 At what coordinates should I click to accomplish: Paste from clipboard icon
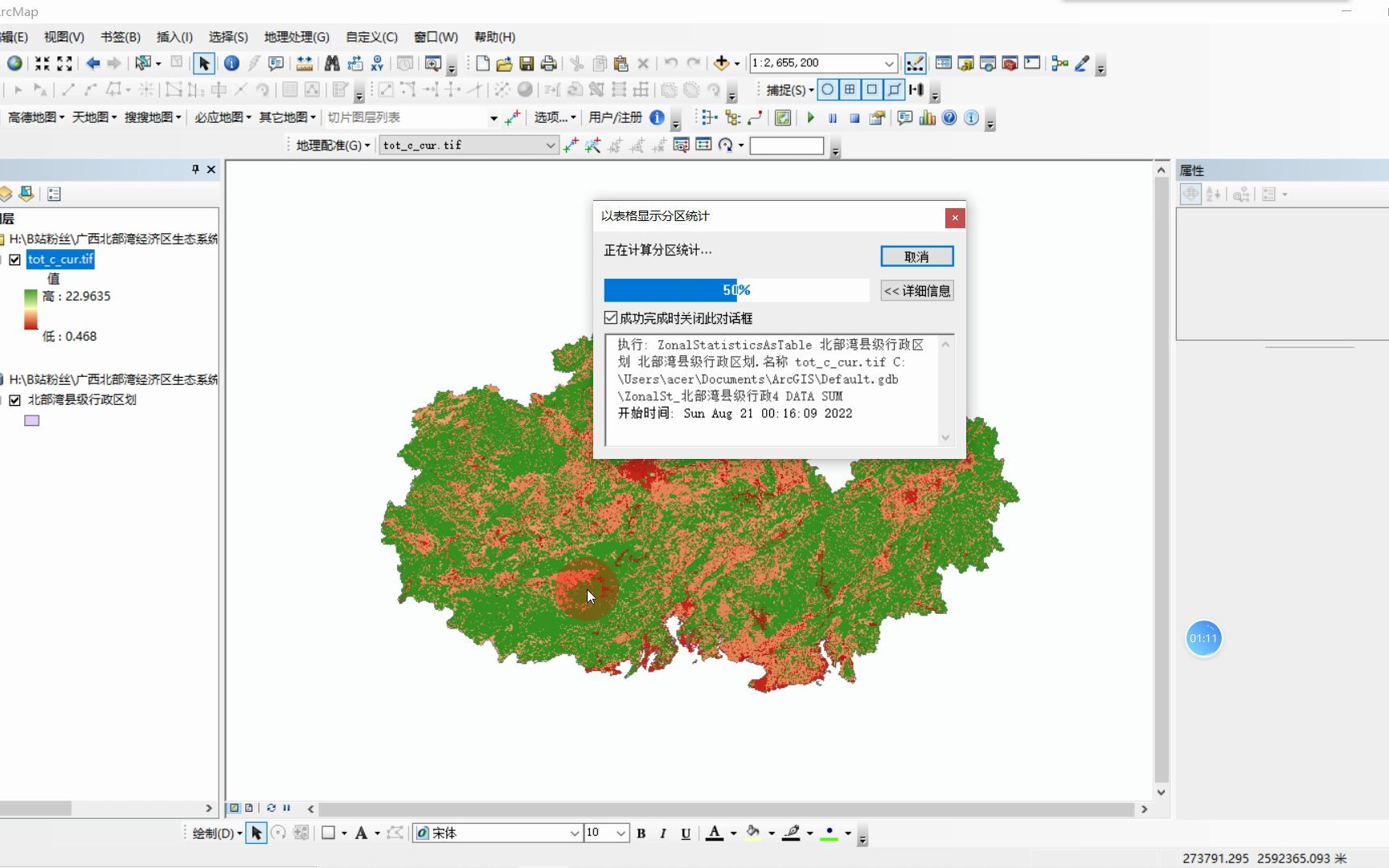coord(621,63)
